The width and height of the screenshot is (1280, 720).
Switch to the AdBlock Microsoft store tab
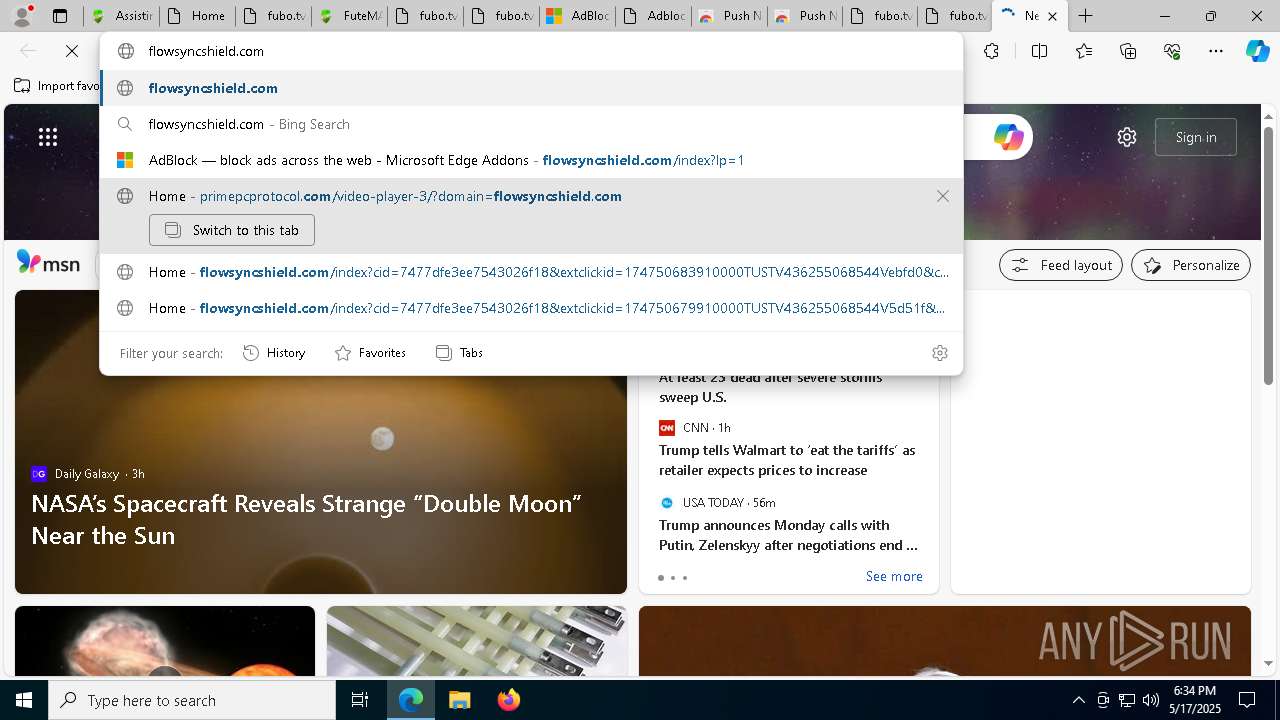click(x=576, y=16)
